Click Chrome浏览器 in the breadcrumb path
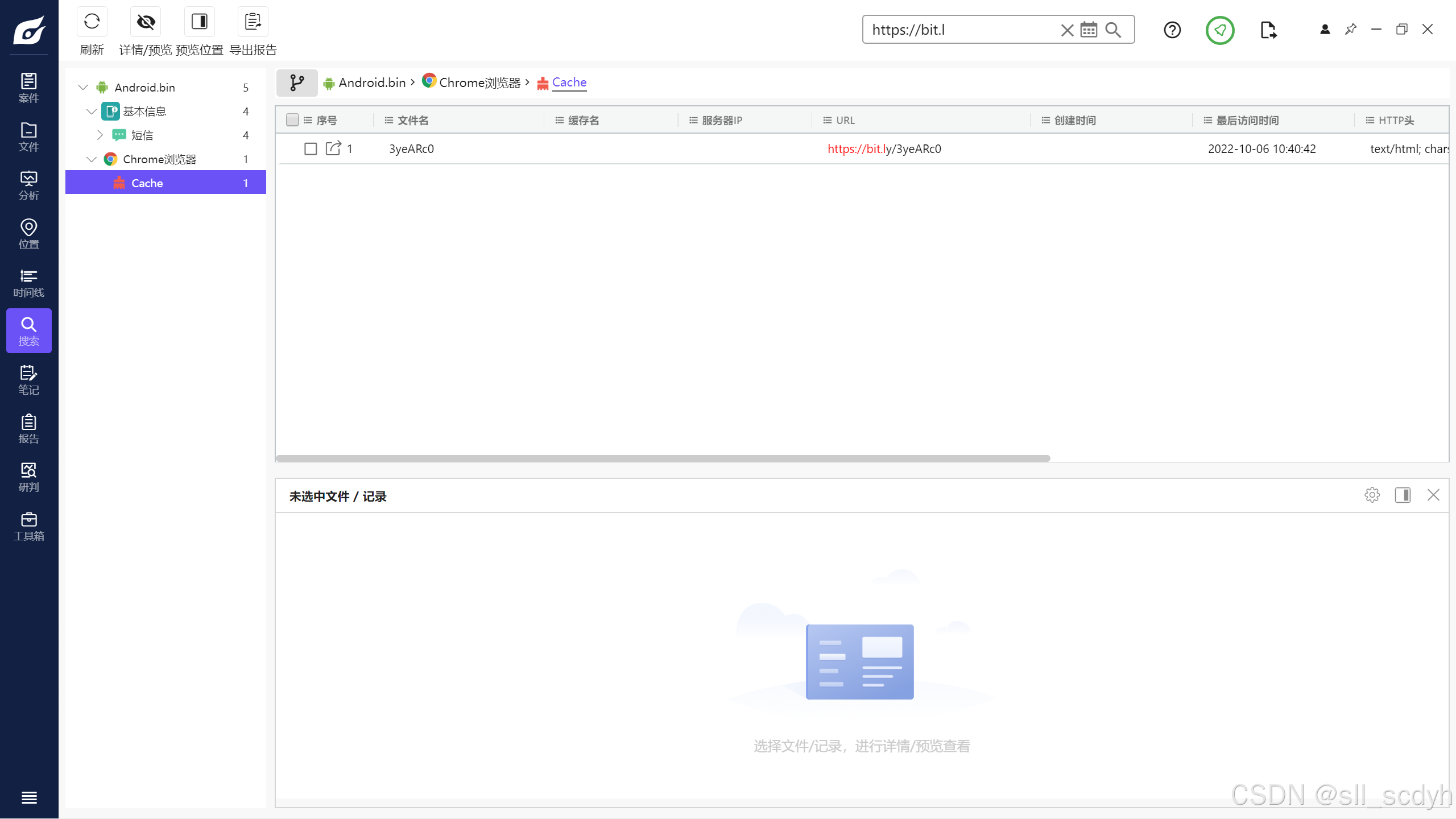The height and width of the screenshot is (819, 1456). click(x=479, y=83)
